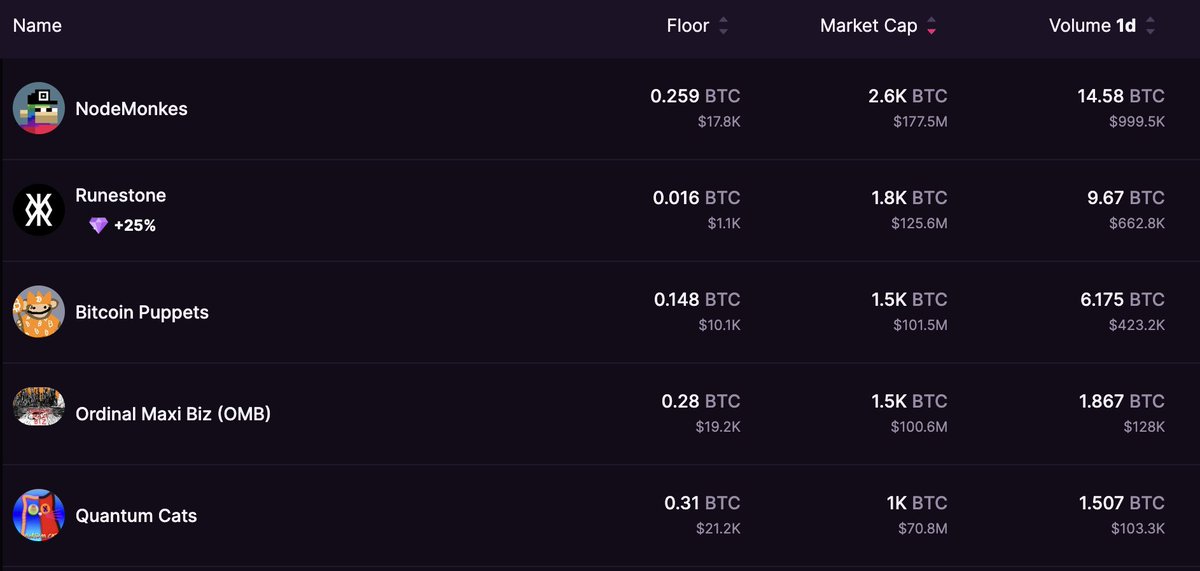
Task: Click Runestone market cap 1.8K BTC
Action: 909,198
